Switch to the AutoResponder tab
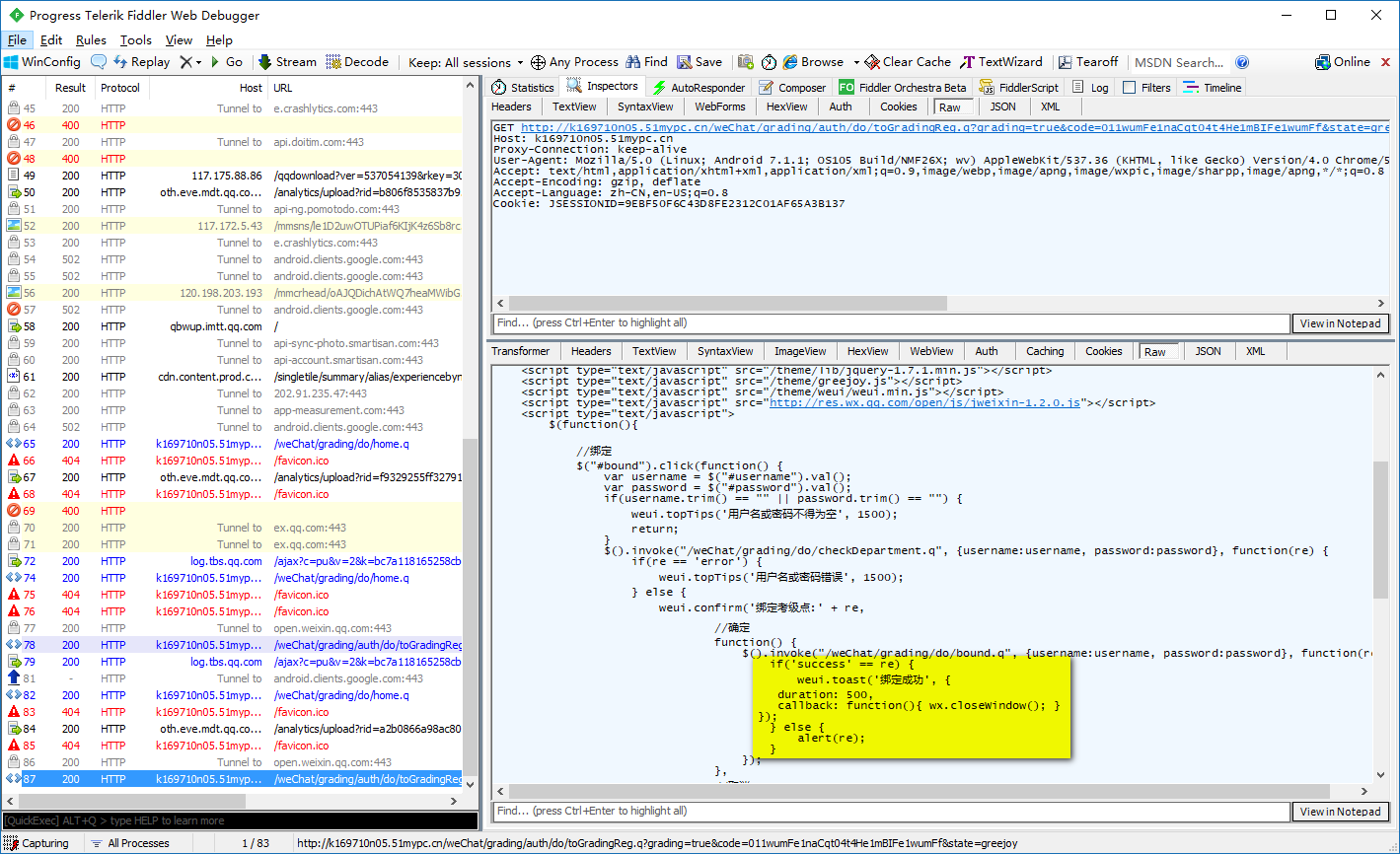Screen dimensions: 1400x854 [699, 88]
